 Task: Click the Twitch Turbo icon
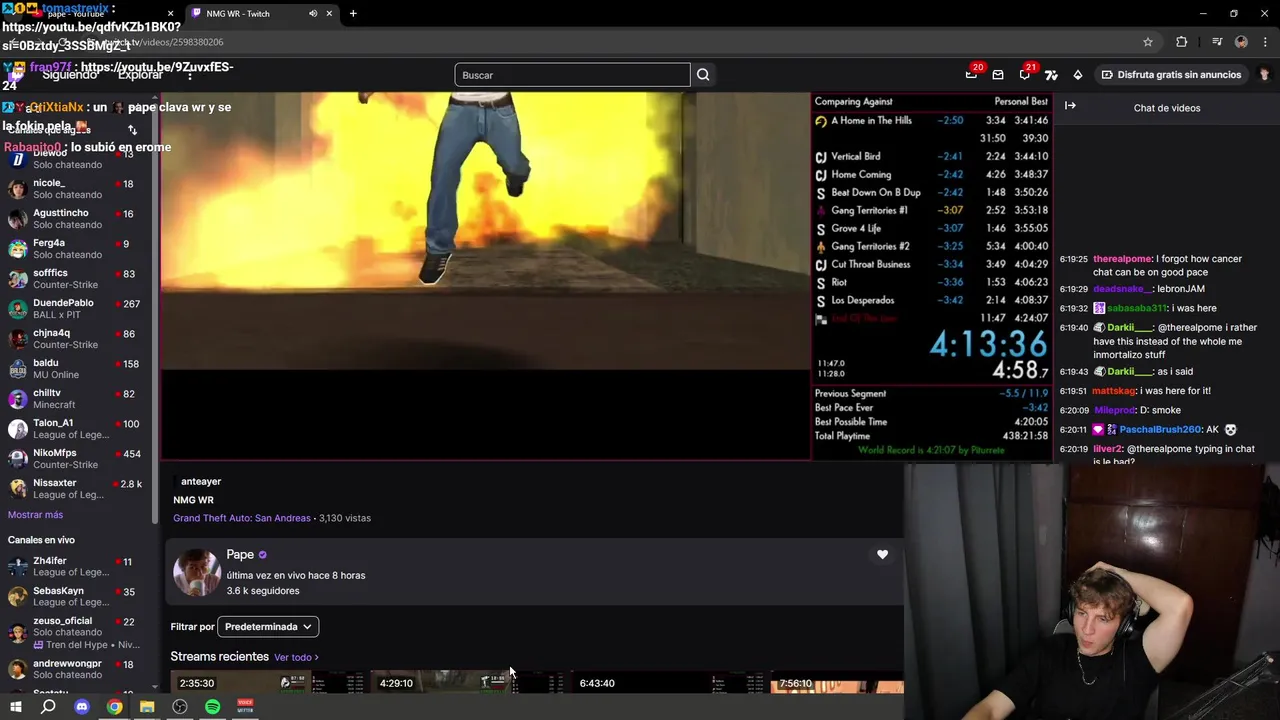coord(1051,75)
